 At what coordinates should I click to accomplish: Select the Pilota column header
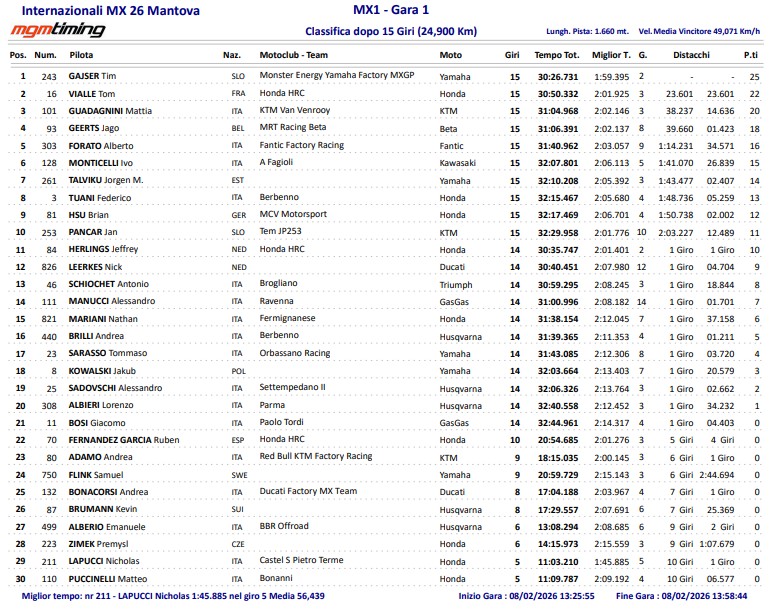(82, 55)
